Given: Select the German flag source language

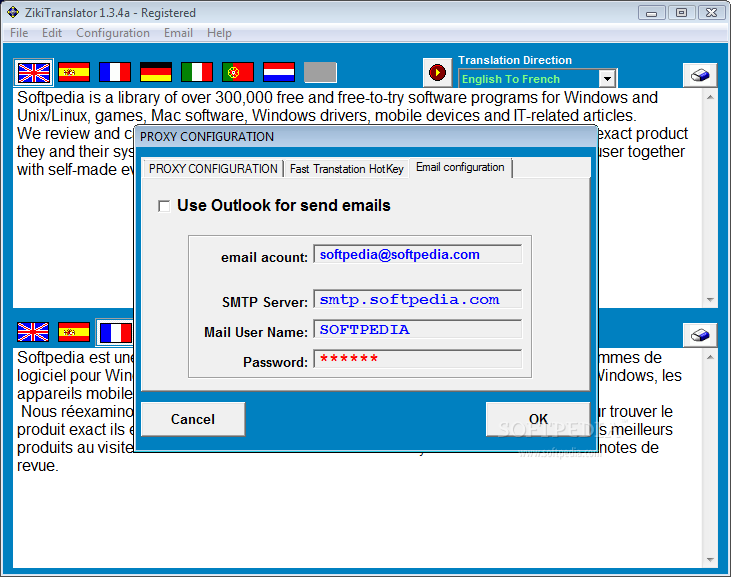Looking at the screenshot, I should point(156,72).
